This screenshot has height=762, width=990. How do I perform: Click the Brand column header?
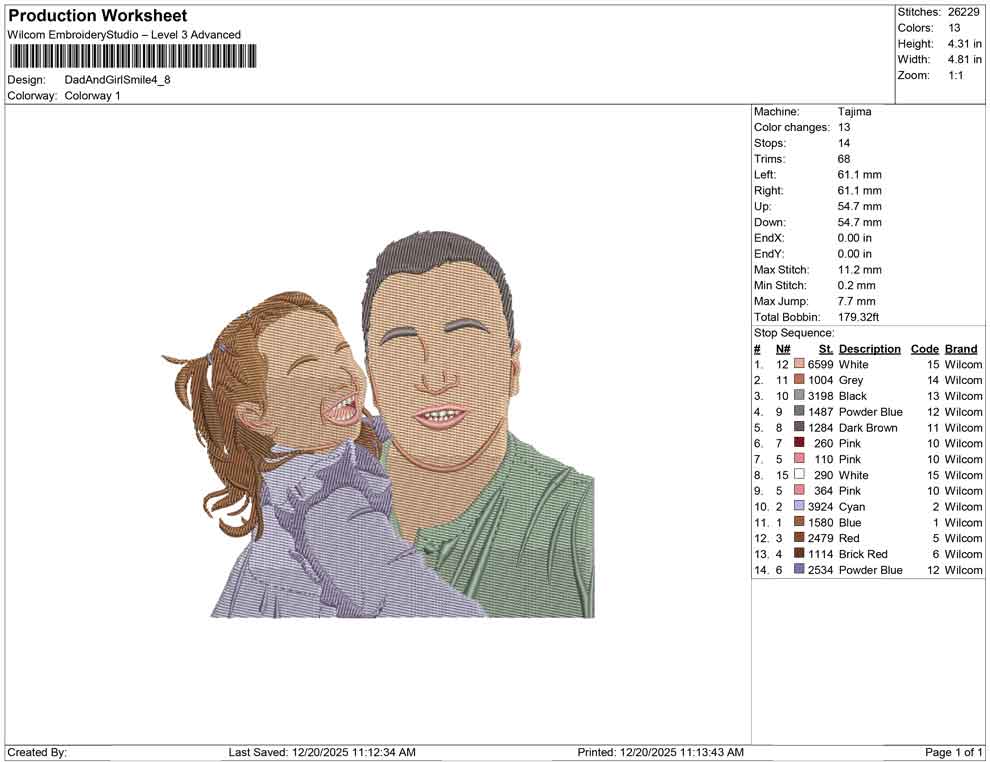click(960, 348)
